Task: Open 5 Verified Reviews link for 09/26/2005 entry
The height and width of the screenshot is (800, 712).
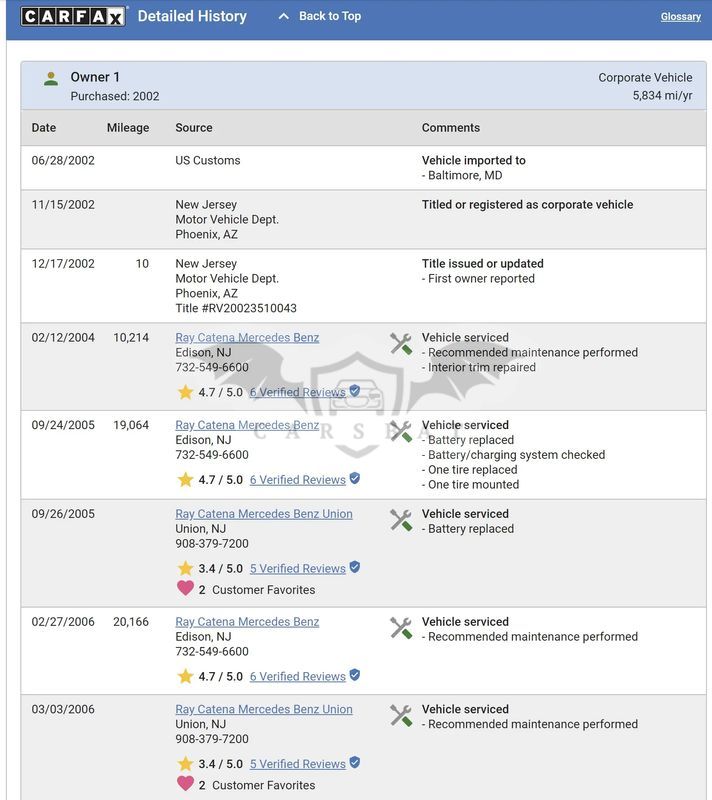Action: coord(297,568)
